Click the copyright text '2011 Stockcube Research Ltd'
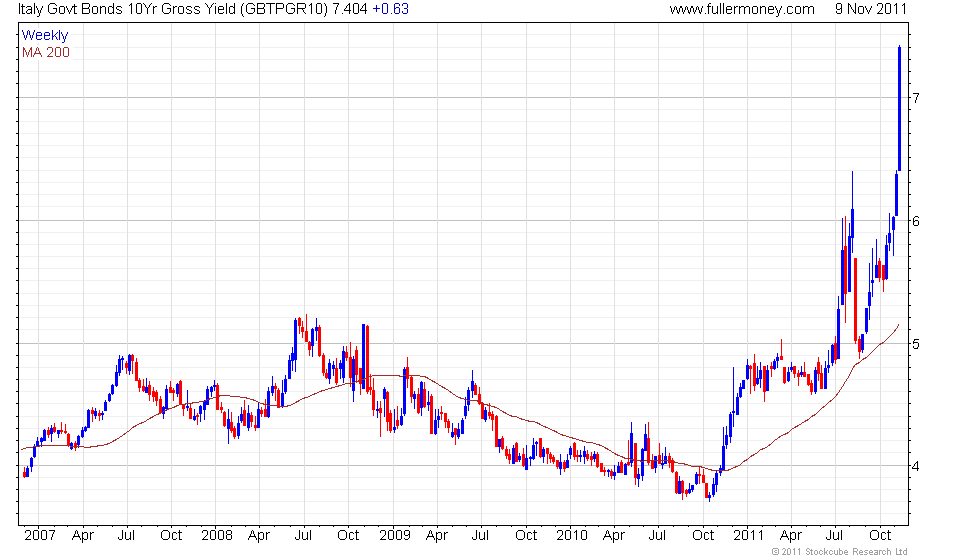 pos(844,552)
